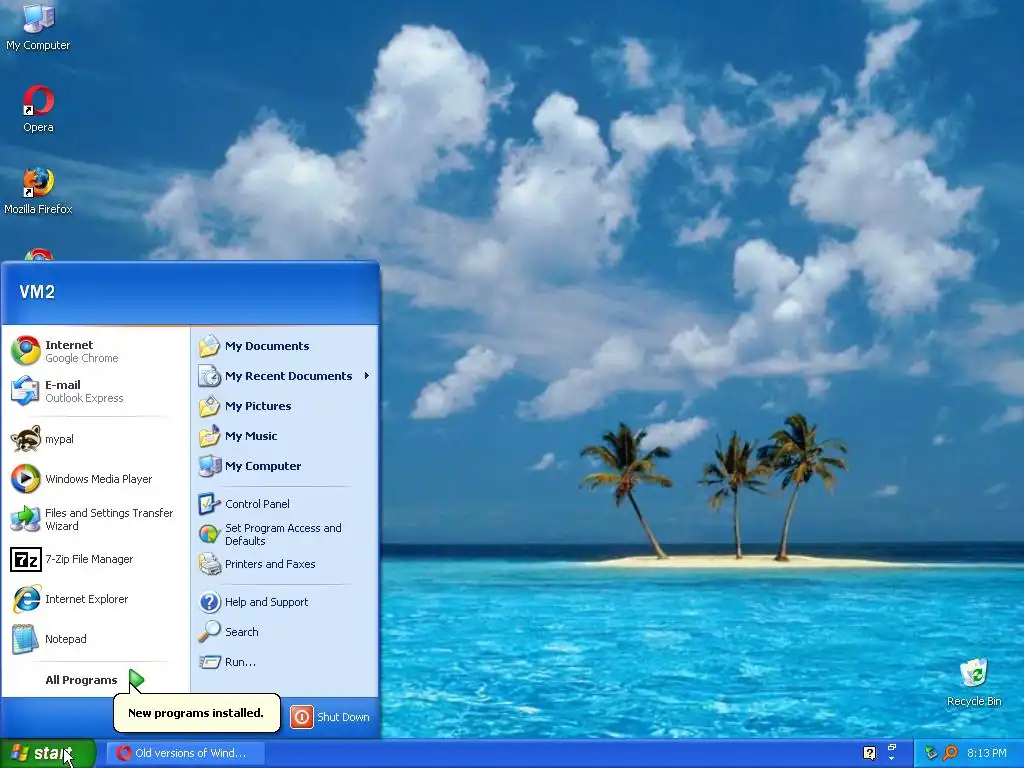Viewport: 1024px width, 768px height.
Task: Launch 7-Zip File Manager icon
Action: pyautogui.click(x=25, y=559)
